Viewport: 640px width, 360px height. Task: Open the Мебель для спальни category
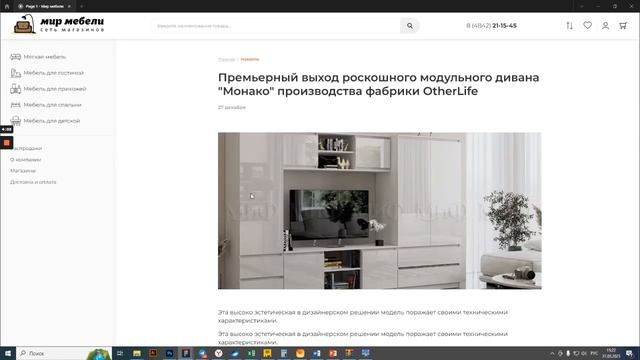[52, 105]
